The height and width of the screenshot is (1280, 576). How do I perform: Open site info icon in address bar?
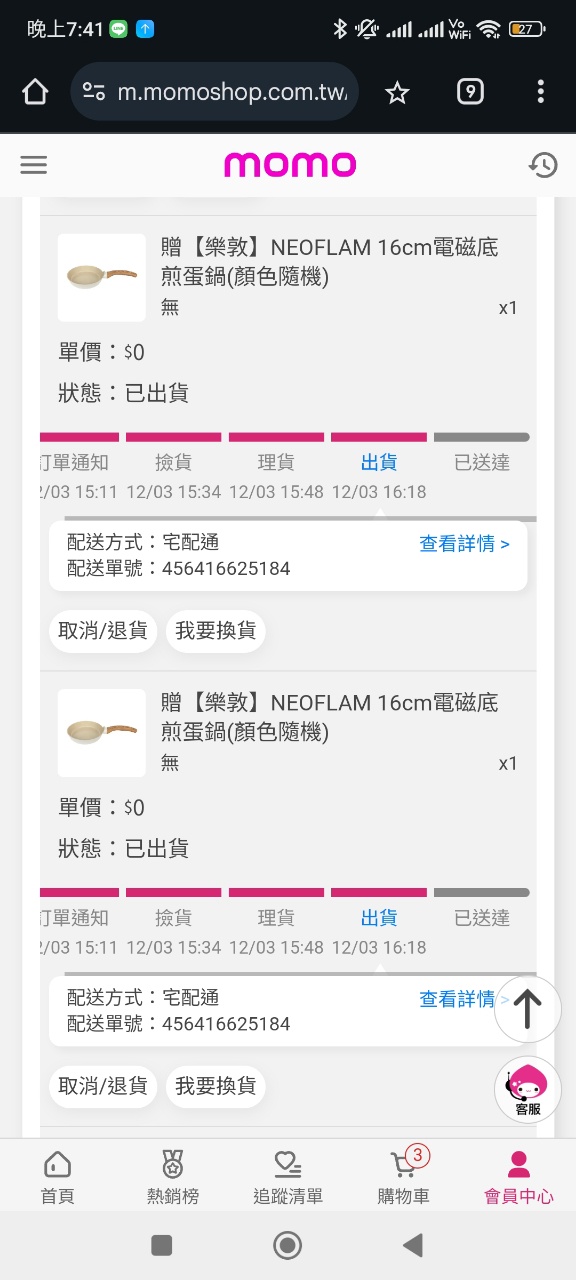[94, 92]
